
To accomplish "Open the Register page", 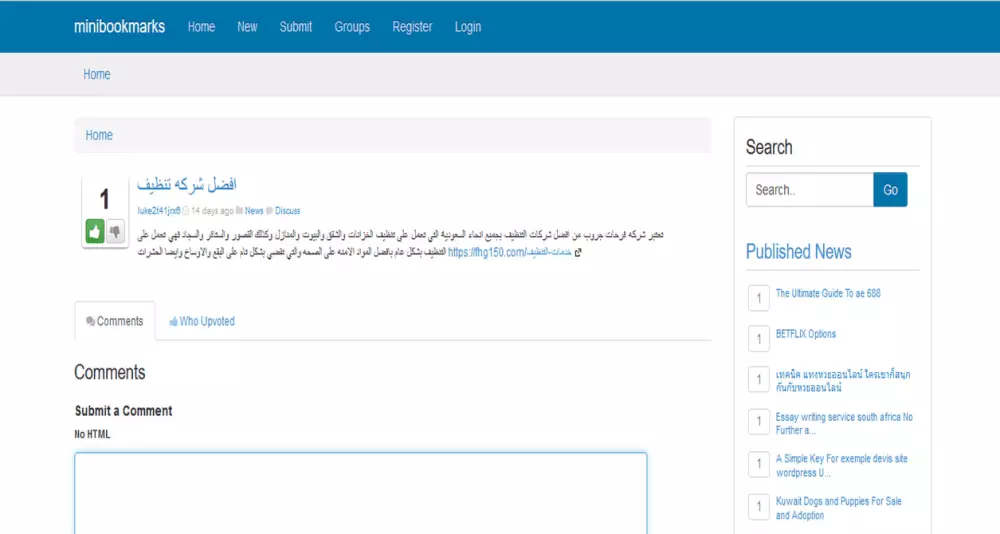I will point(412,27).
